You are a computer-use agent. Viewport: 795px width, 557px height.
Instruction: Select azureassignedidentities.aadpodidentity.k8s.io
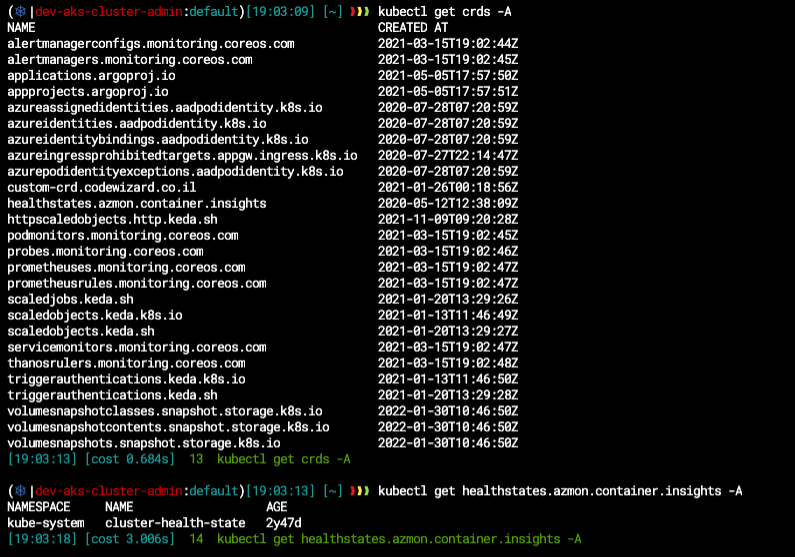pos(165,107)
